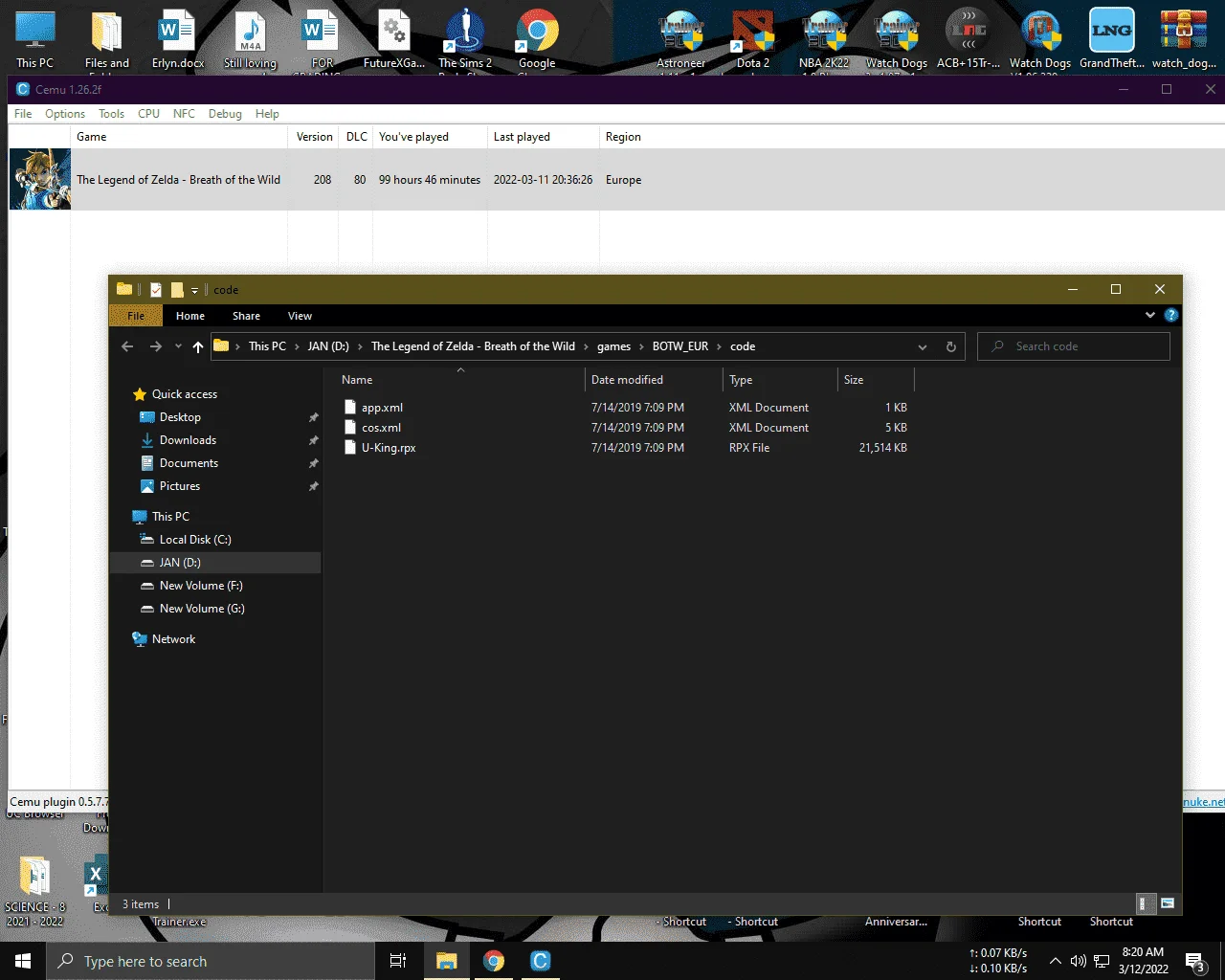The image size is (1225, 980).
Task: Click the Explorer back arrow
Action: tap(127, 346)
